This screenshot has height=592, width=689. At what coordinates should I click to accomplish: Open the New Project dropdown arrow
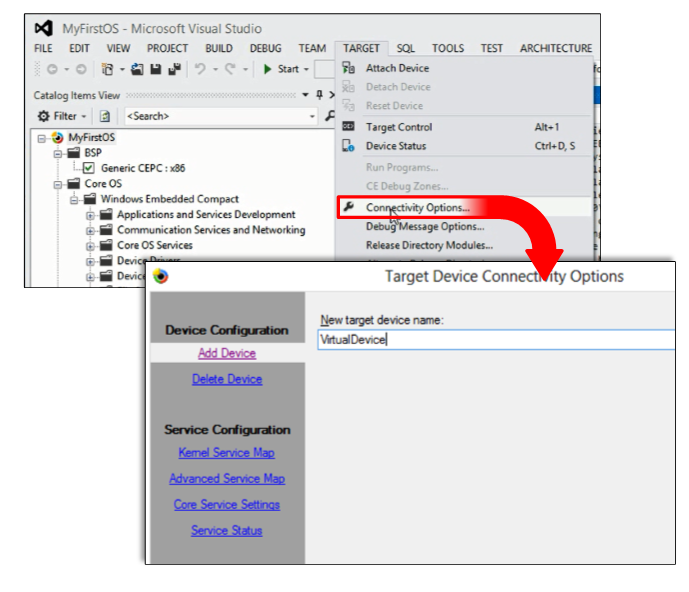122,69
